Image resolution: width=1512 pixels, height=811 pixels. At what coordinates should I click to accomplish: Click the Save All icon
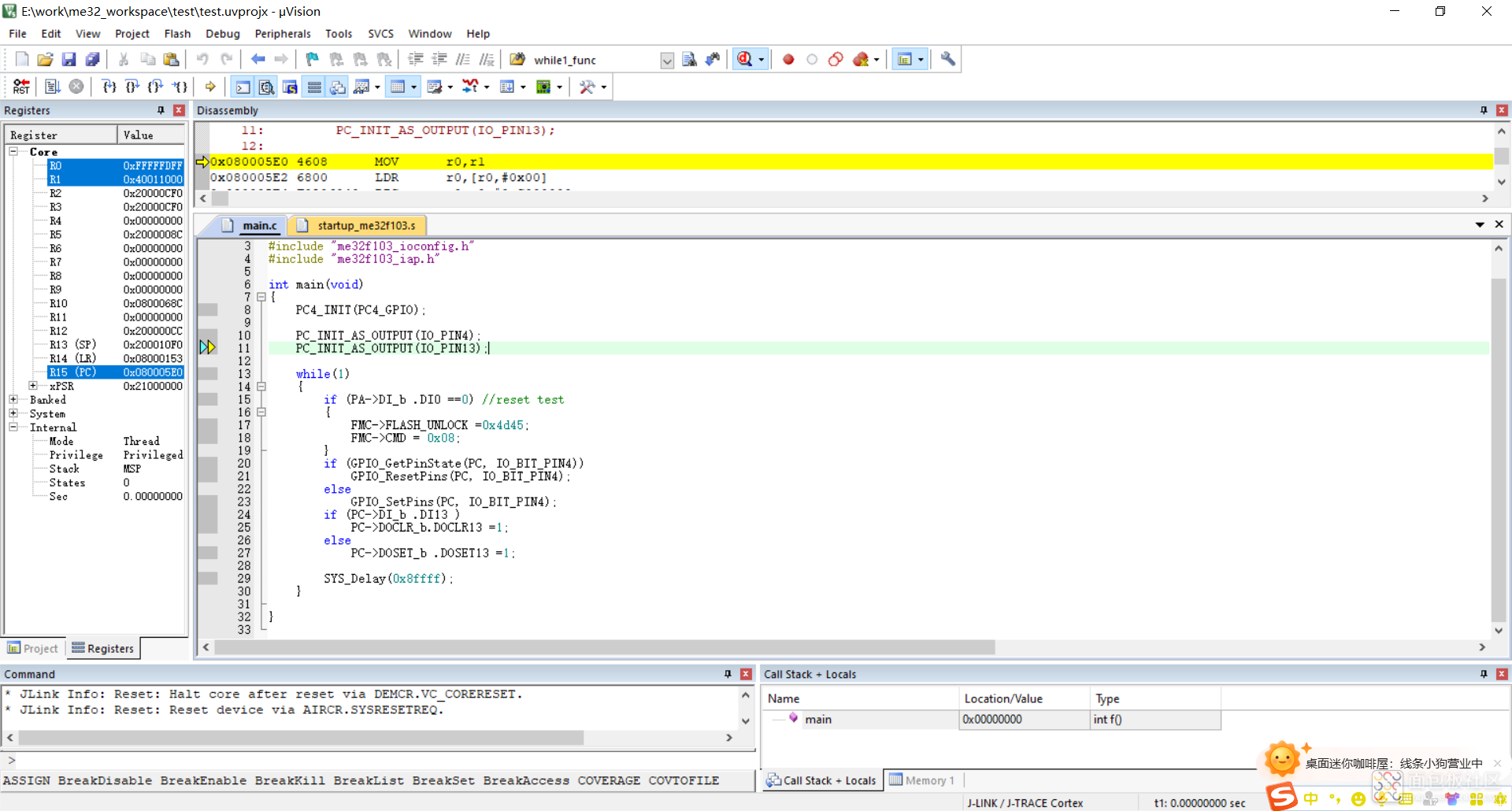tap(92, 59)
